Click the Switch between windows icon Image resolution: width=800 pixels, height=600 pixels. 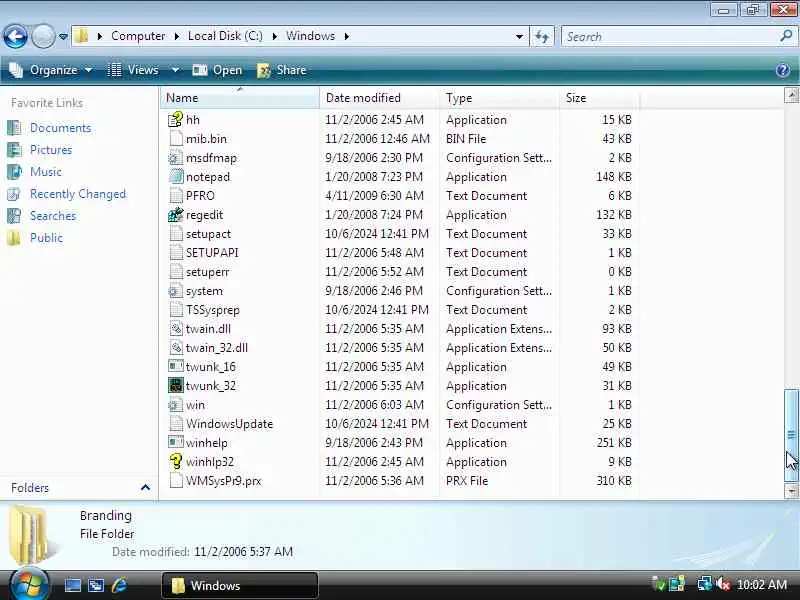click(96, 585)
